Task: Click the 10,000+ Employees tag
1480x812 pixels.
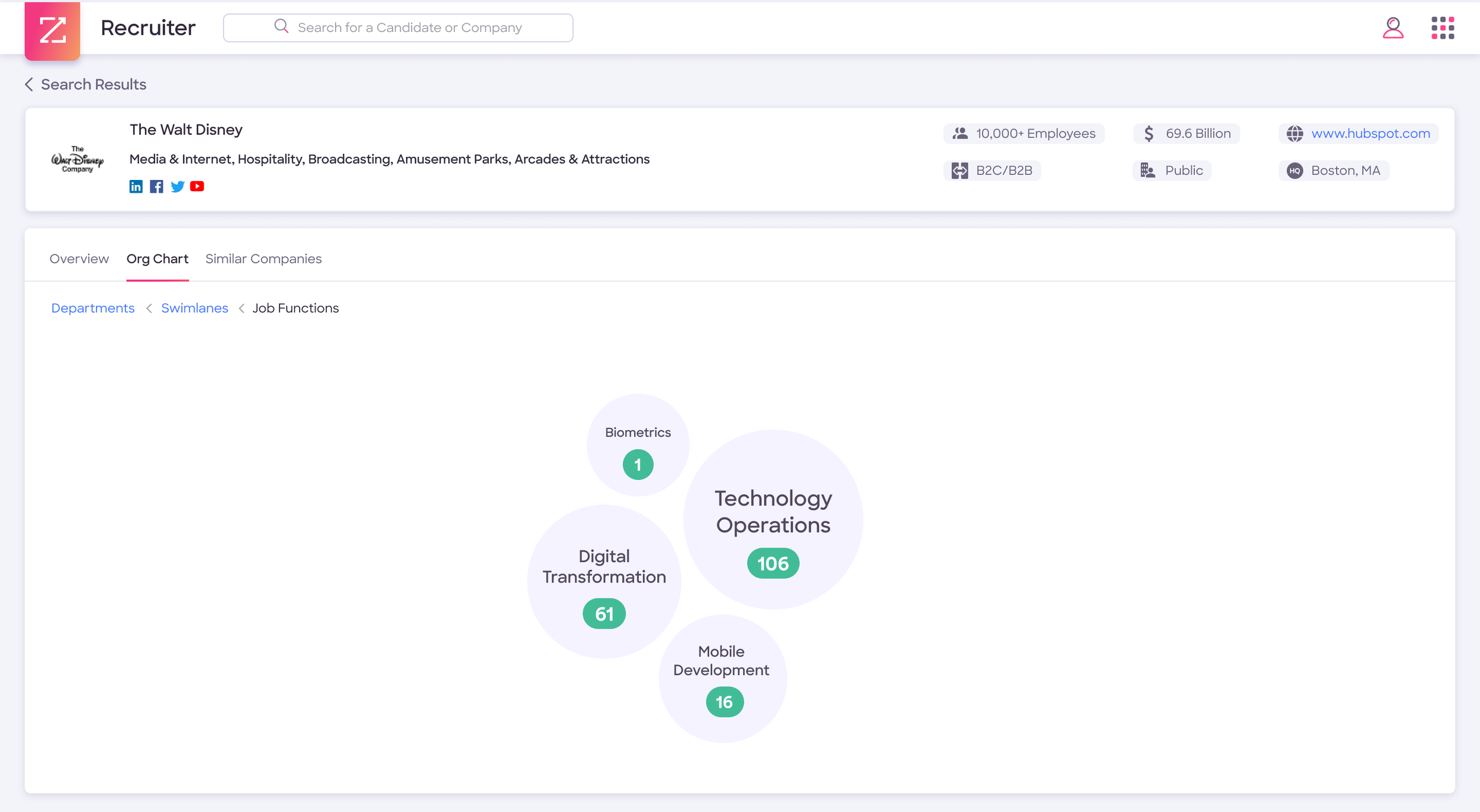Action: pos(1024,134)
